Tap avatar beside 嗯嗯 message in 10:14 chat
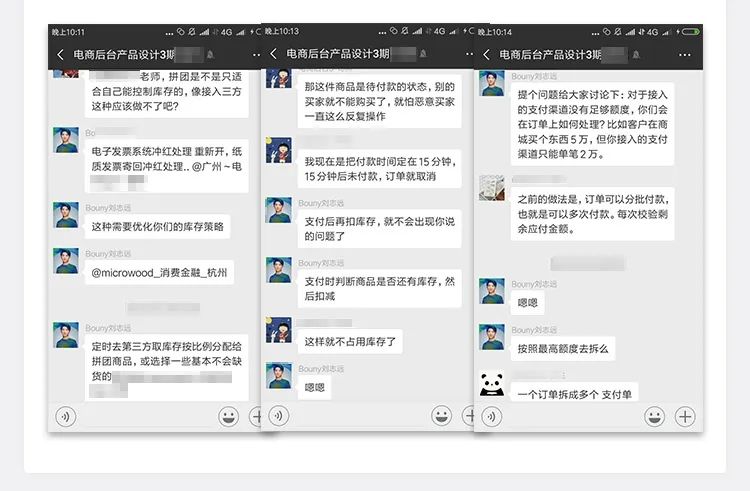 492,291
